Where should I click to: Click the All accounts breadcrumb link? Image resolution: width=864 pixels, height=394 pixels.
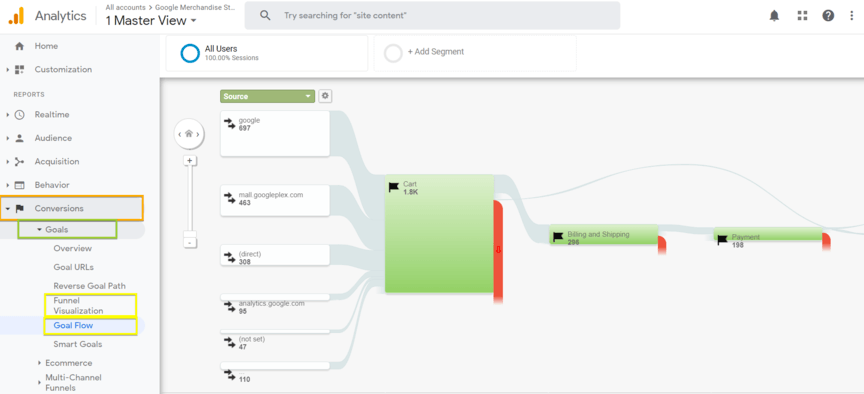pos(126,8)
